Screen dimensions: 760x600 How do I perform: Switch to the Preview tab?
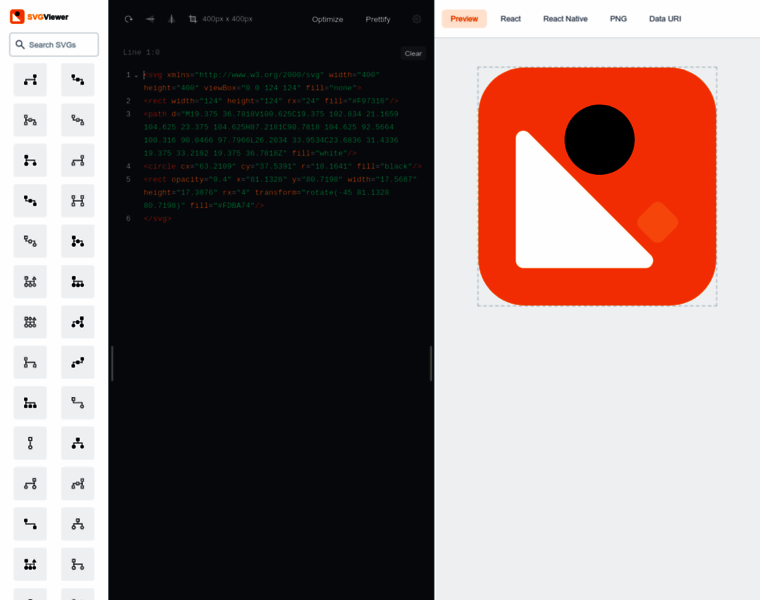(x=464, y=19)
